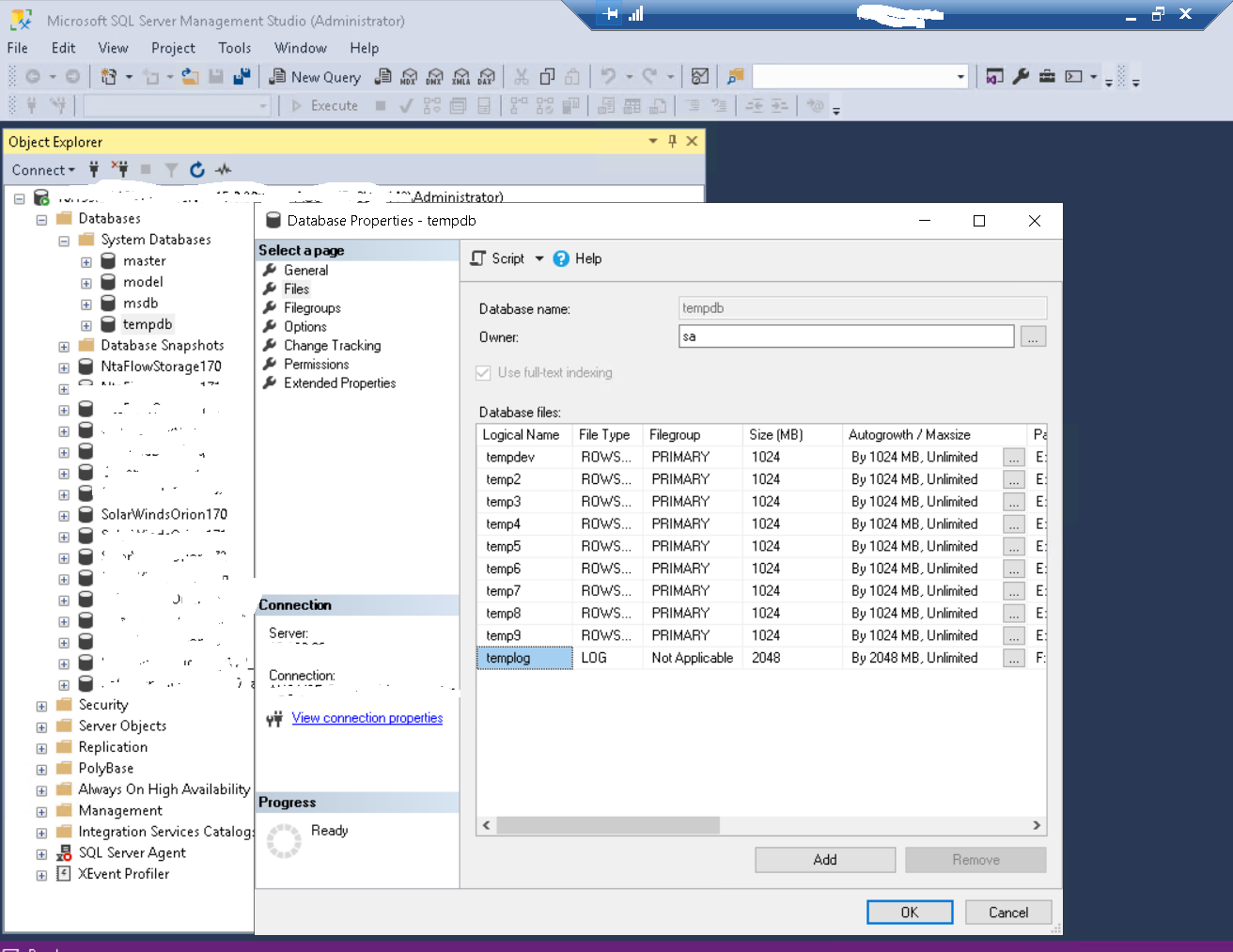
Task: Click the Script button in the dialog
Action: click(498, 258)
